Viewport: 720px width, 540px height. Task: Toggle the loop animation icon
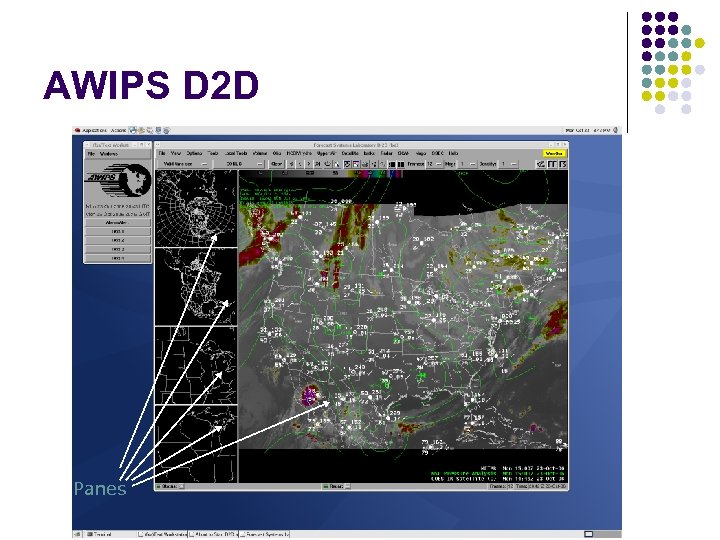327,164
